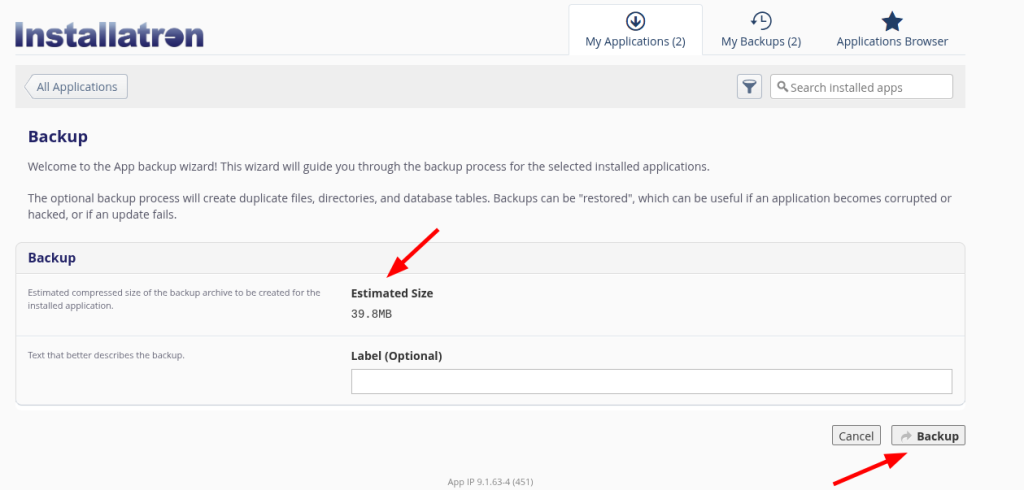Select the 39.8MB estimated size value
The width and height of the screenshot is (1024, 490).
click(372, 314)
